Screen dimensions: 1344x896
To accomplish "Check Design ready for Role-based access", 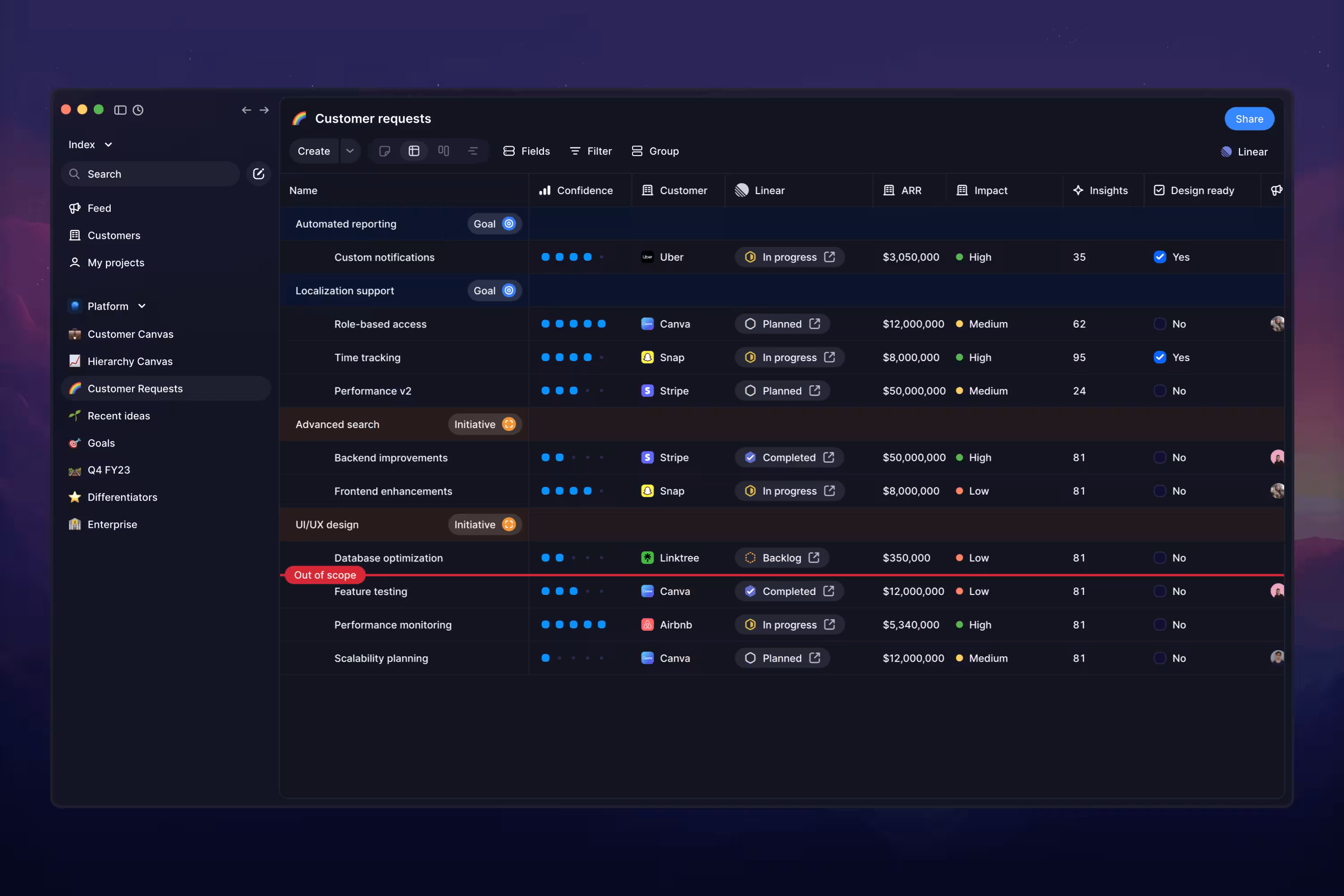I will 1160,324.
